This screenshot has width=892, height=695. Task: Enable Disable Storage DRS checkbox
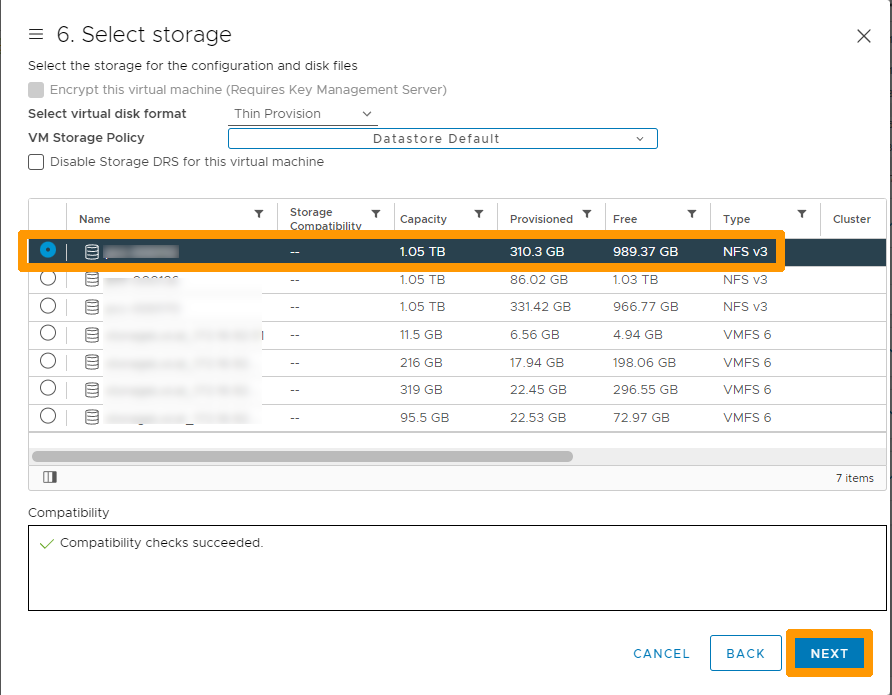36,162
